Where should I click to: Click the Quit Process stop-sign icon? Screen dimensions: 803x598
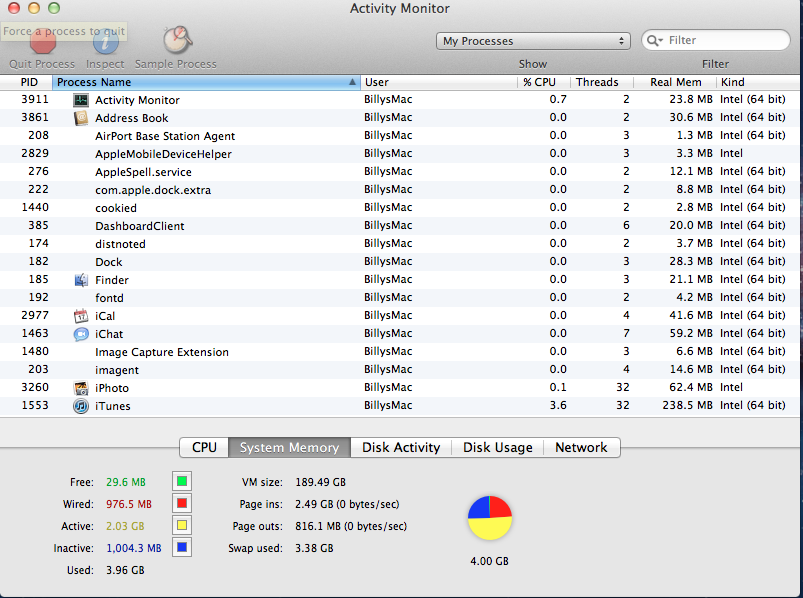point(43,41)
